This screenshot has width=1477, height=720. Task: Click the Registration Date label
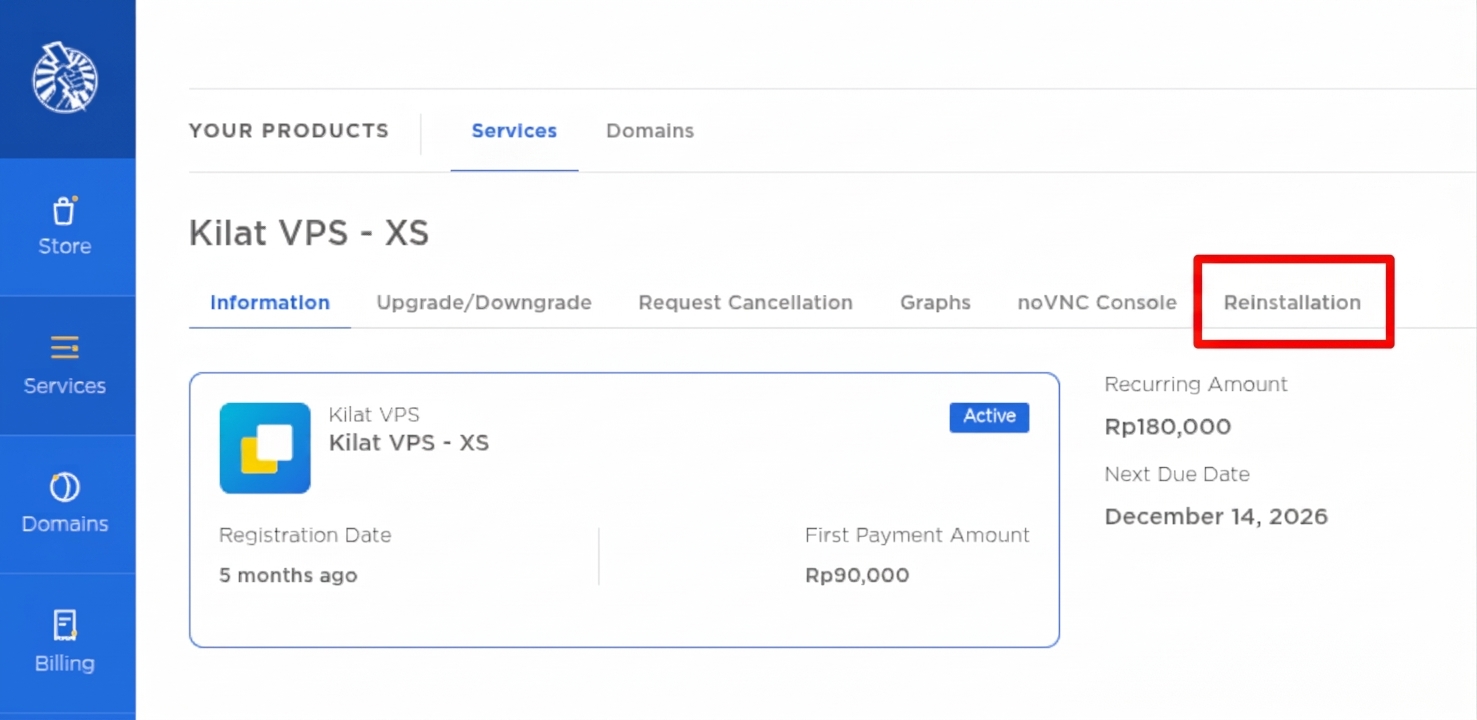pyautogui.click(x=305, y=535)
